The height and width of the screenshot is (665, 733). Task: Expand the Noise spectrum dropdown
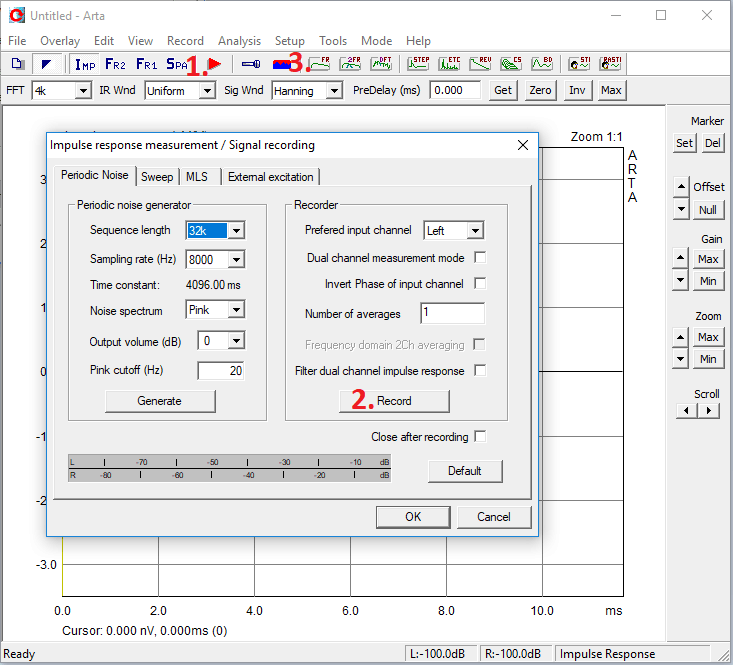(x=235, y=310)
